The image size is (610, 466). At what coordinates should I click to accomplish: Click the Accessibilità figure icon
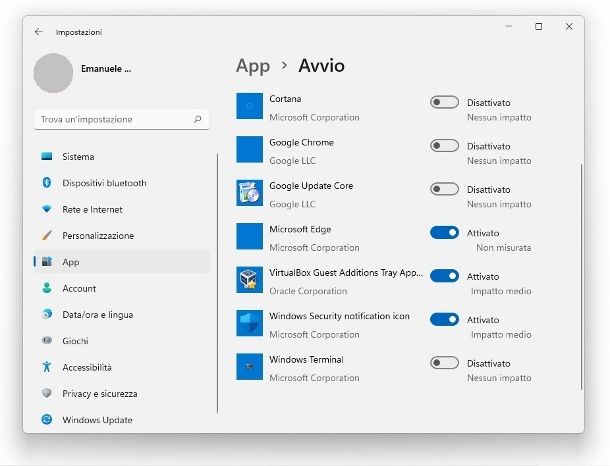tap(47, 367)
